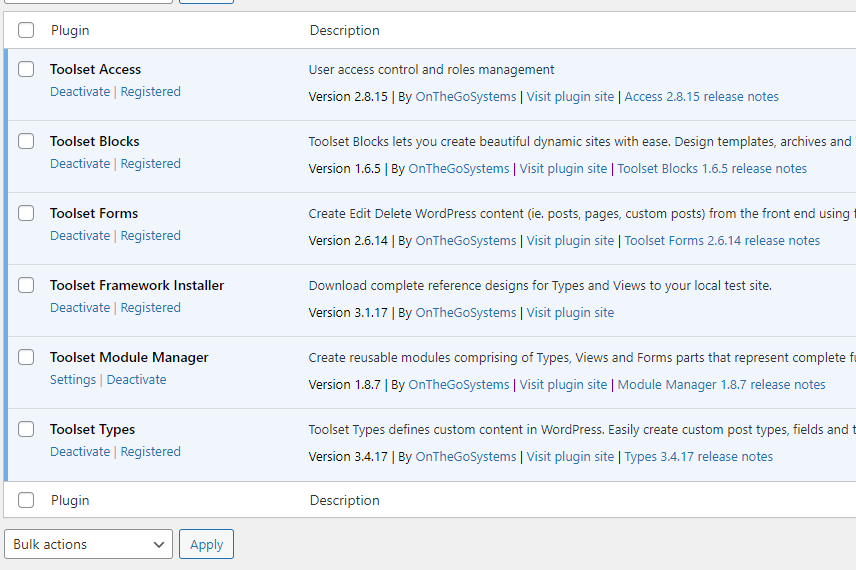Visit plugin site for Toolset Module Manager
Viewport: 856px width, 570px height.
(x=563, y=385)
